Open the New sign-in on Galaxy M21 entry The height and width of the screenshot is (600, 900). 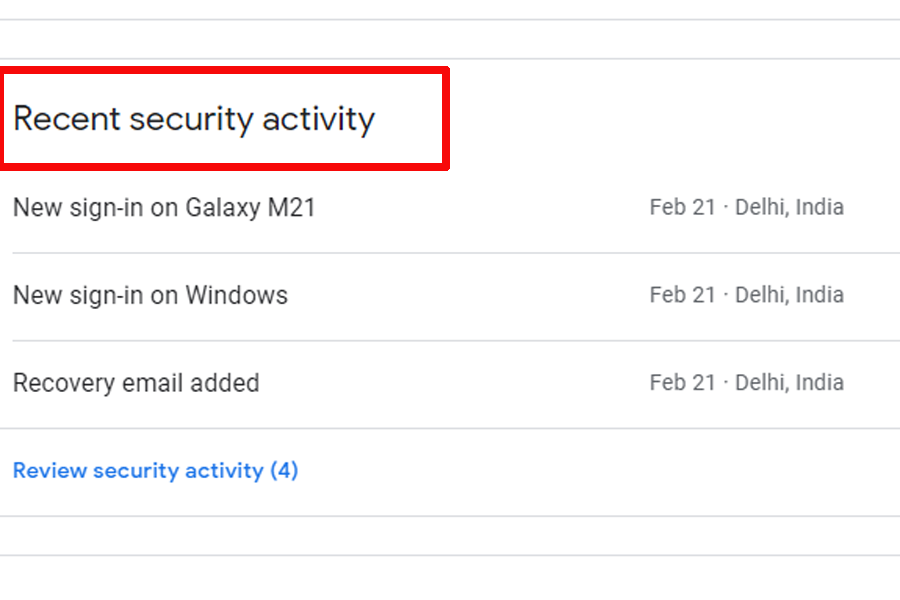pyautogui.click(x=164, y=208)
